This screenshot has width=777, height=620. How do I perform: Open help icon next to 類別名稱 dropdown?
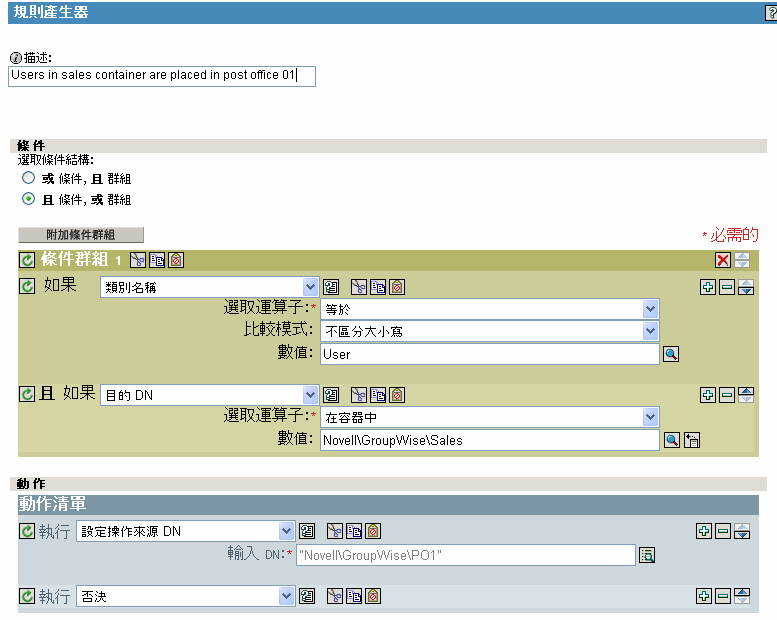coord(331,287)
